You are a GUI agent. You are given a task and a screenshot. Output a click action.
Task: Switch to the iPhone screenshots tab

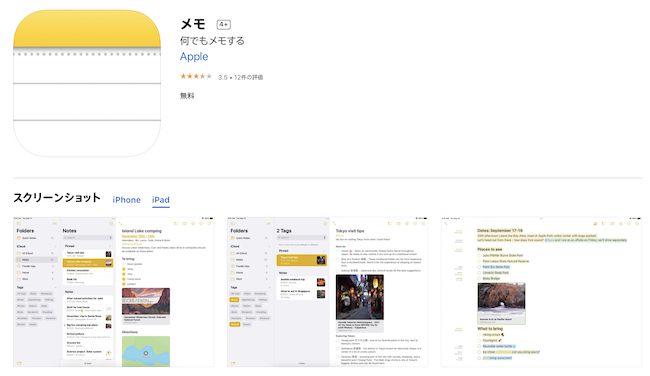click(x=126, y=200)
